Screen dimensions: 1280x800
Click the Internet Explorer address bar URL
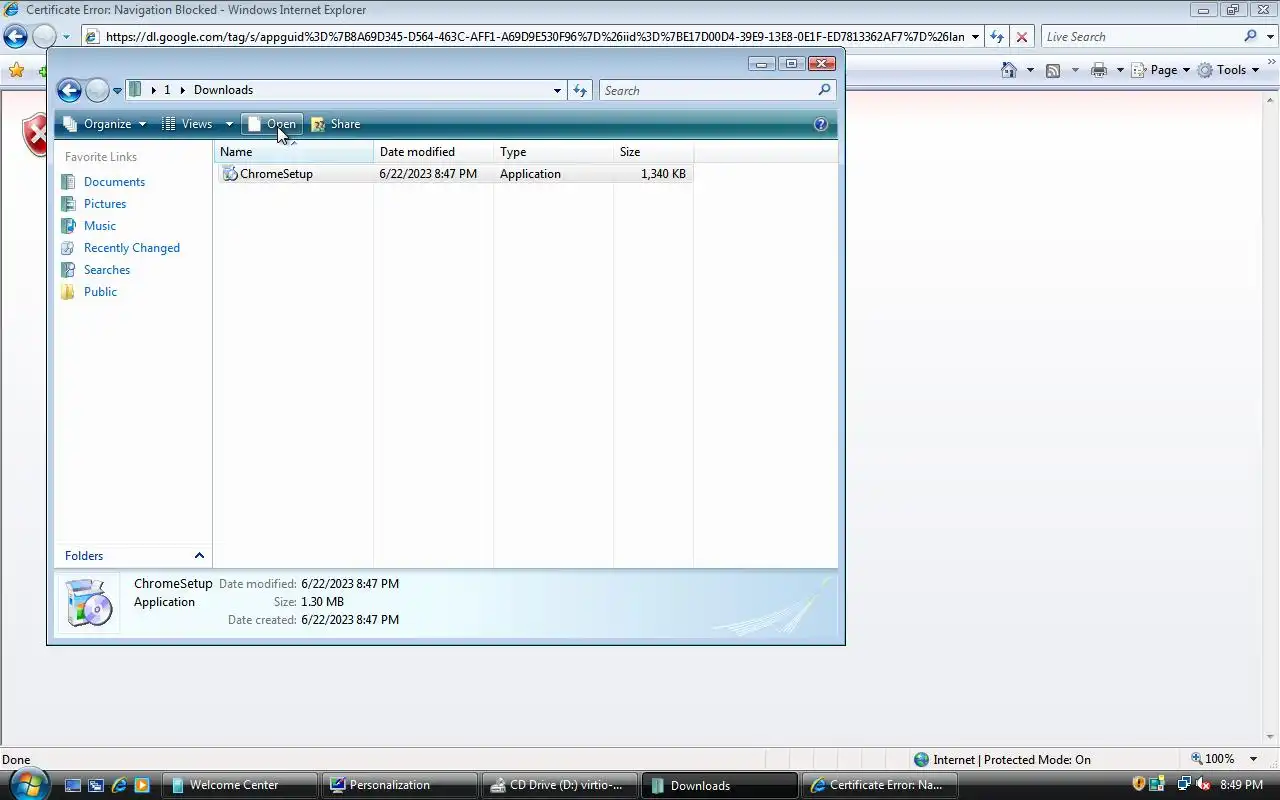tap(535, 37)
